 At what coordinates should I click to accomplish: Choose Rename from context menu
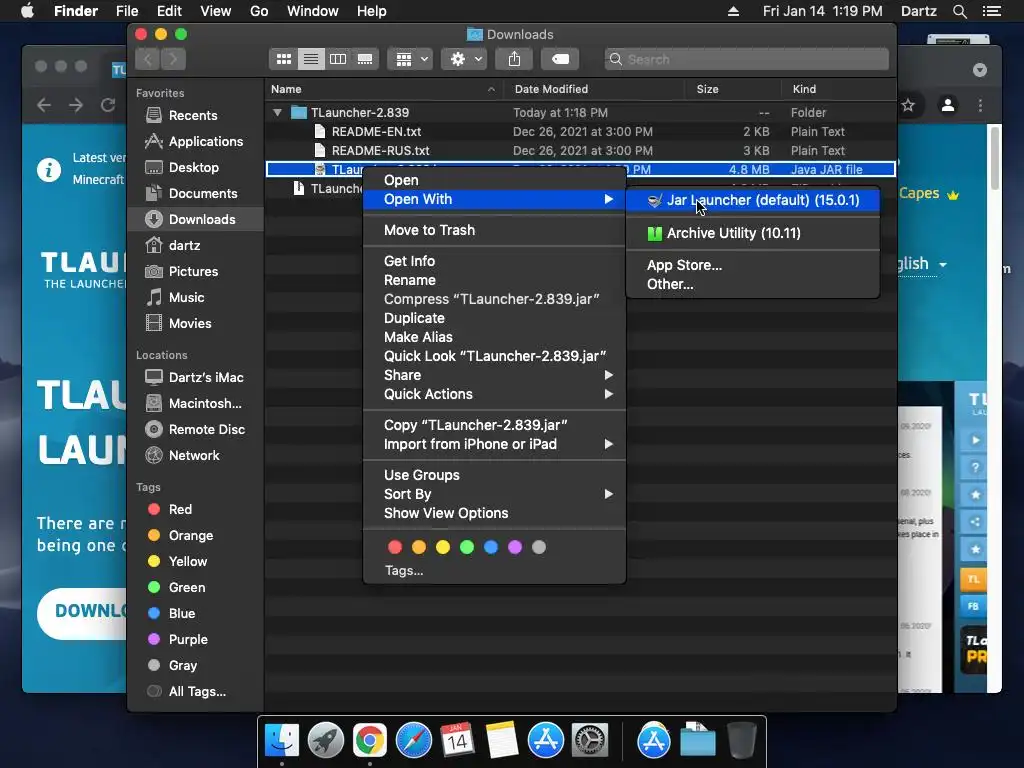tap(494, 280)
